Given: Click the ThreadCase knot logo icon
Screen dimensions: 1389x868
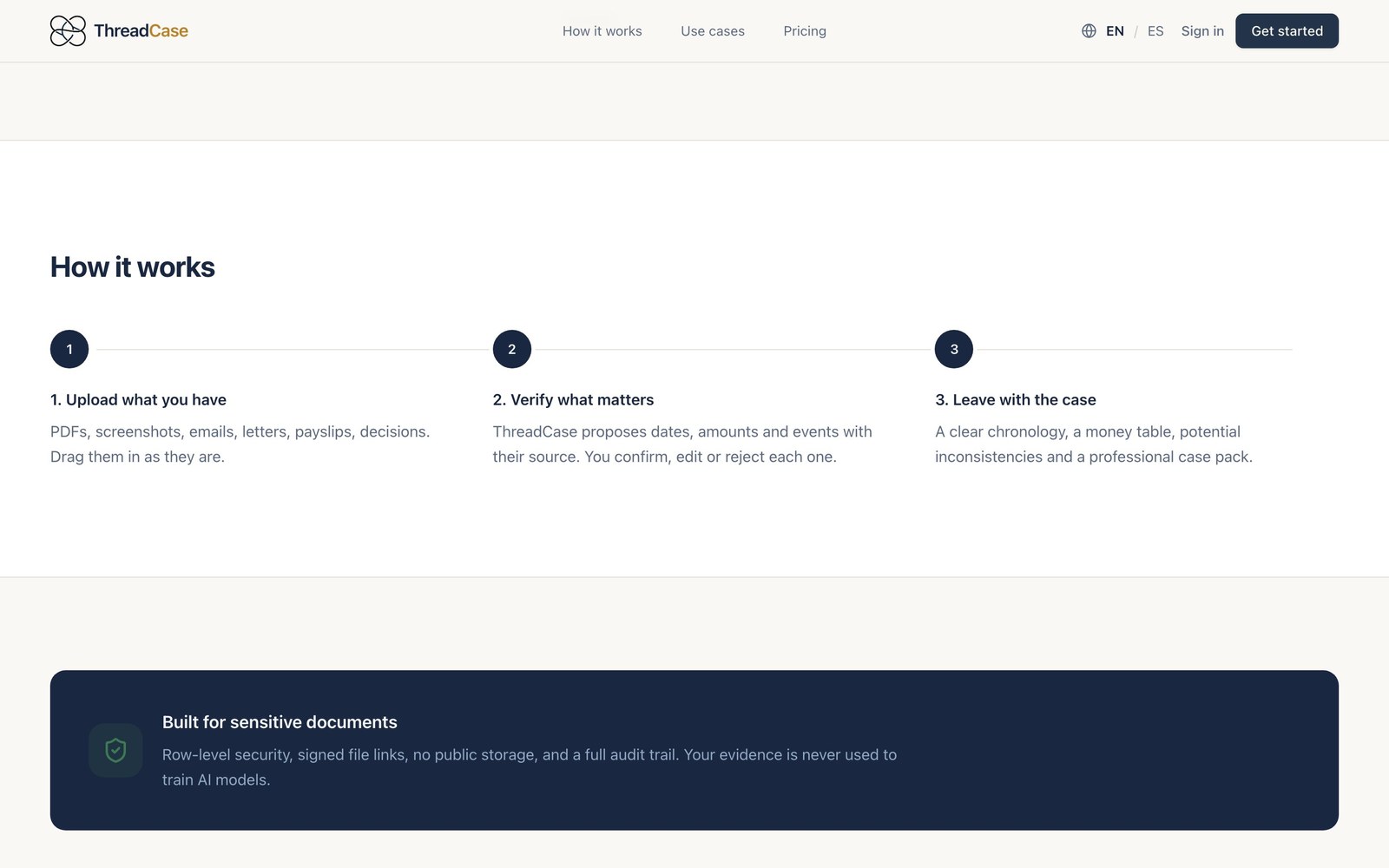Looking at the screenshot, I should (x=68, y=31).
